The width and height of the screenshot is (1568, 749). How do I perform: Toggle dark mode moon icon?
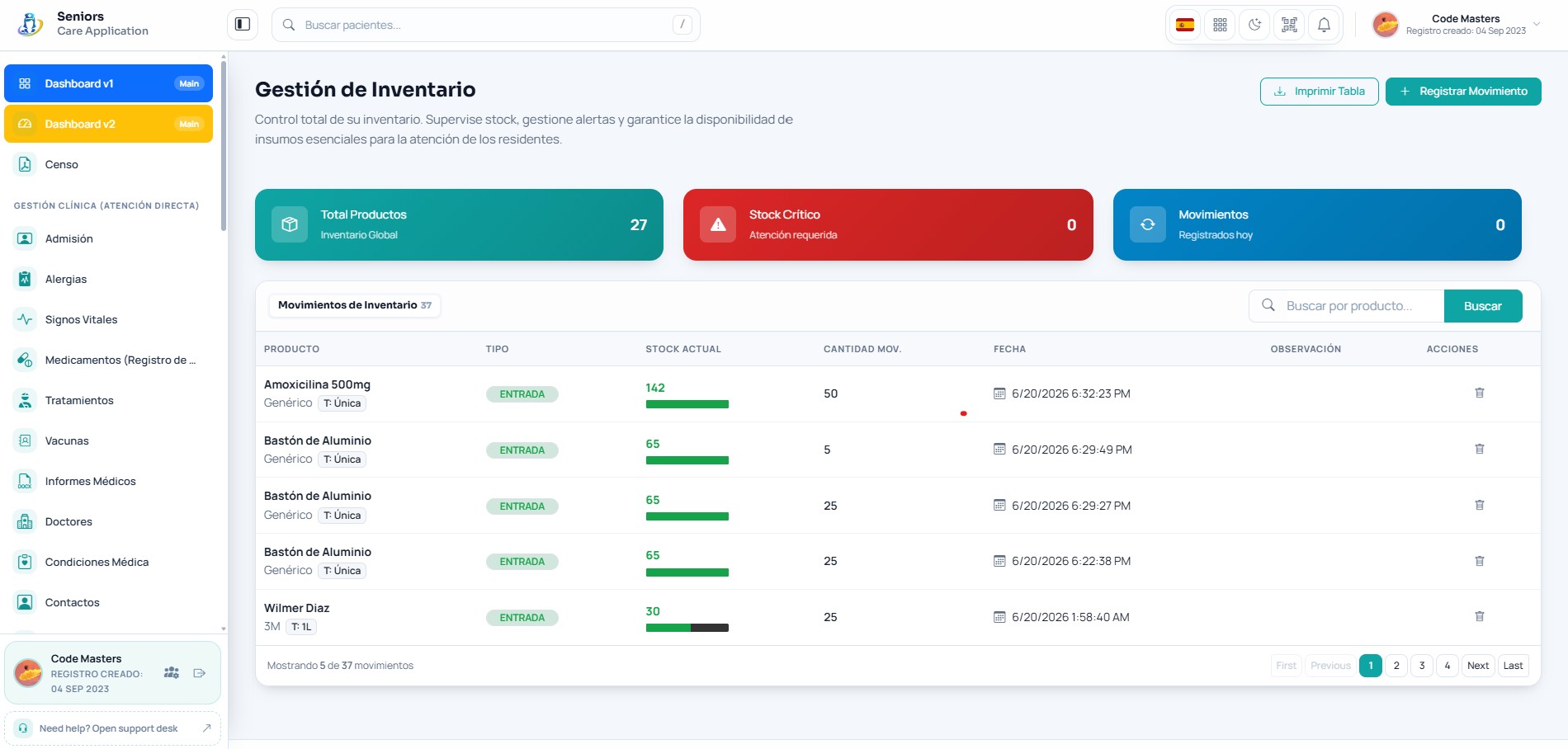pyautogui.click(x=1254, y=25)
